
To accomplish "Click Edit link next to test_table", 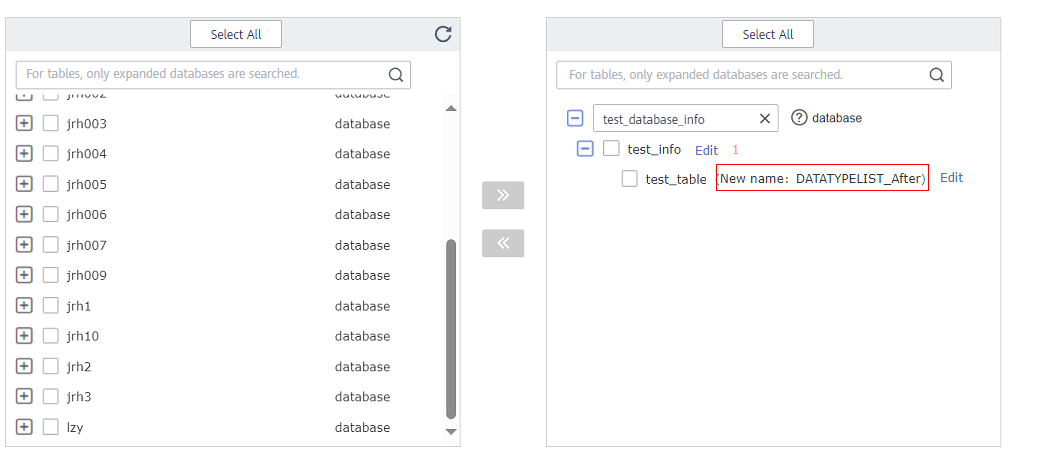I will 952,177.
